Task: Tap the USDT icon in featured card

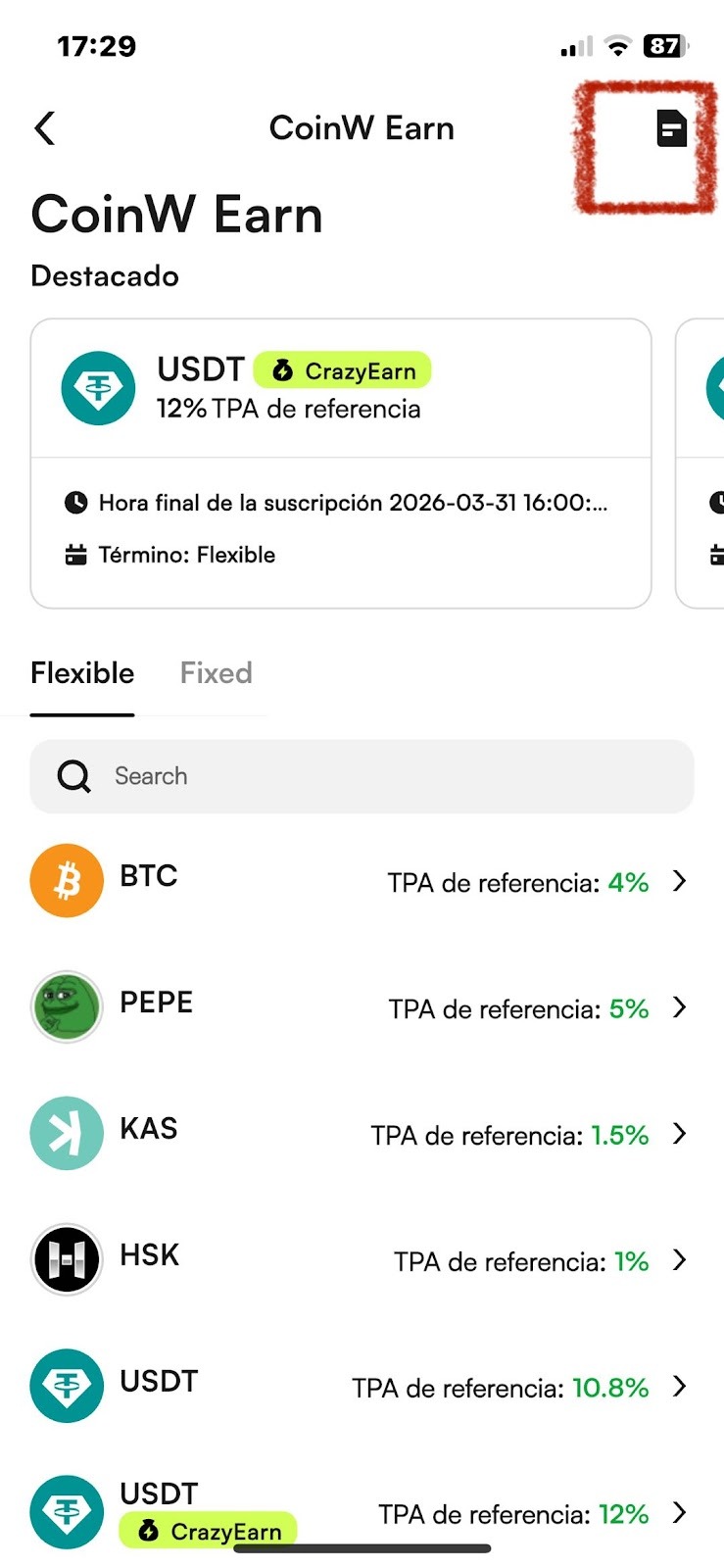Action: [x=98, y=388]
